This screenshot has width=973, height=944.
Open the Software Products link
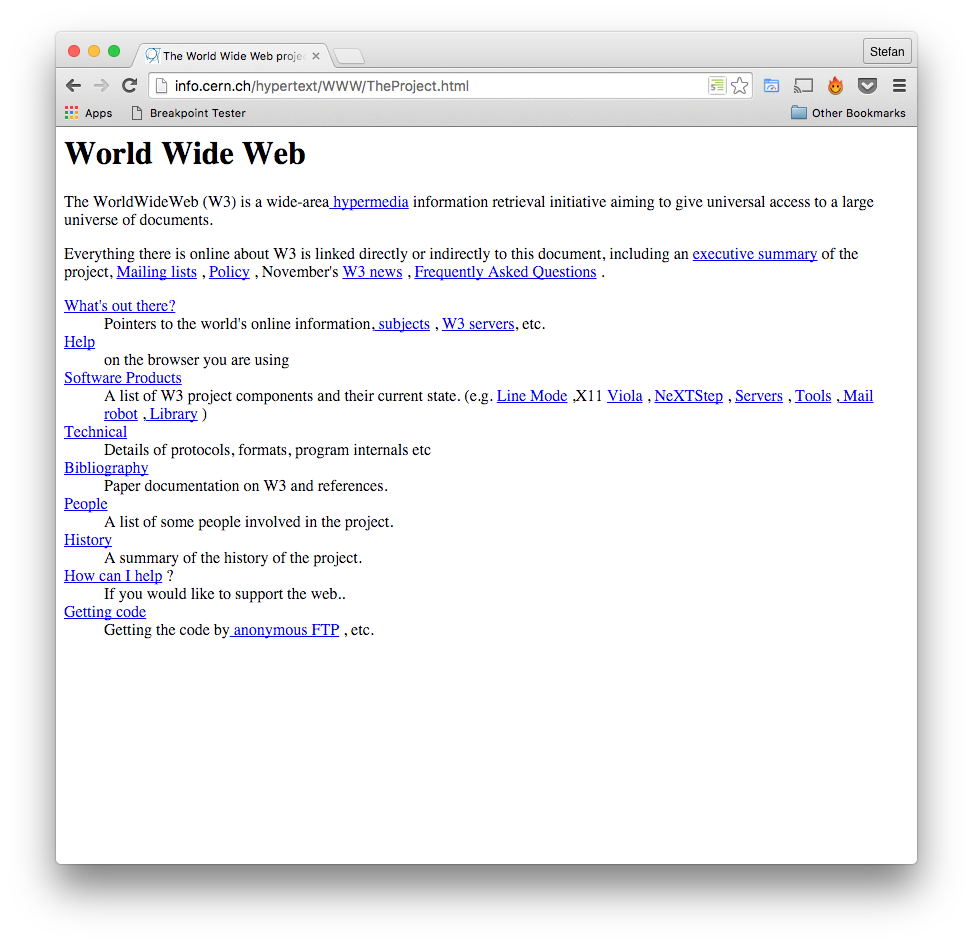click(x=123, y=378)
